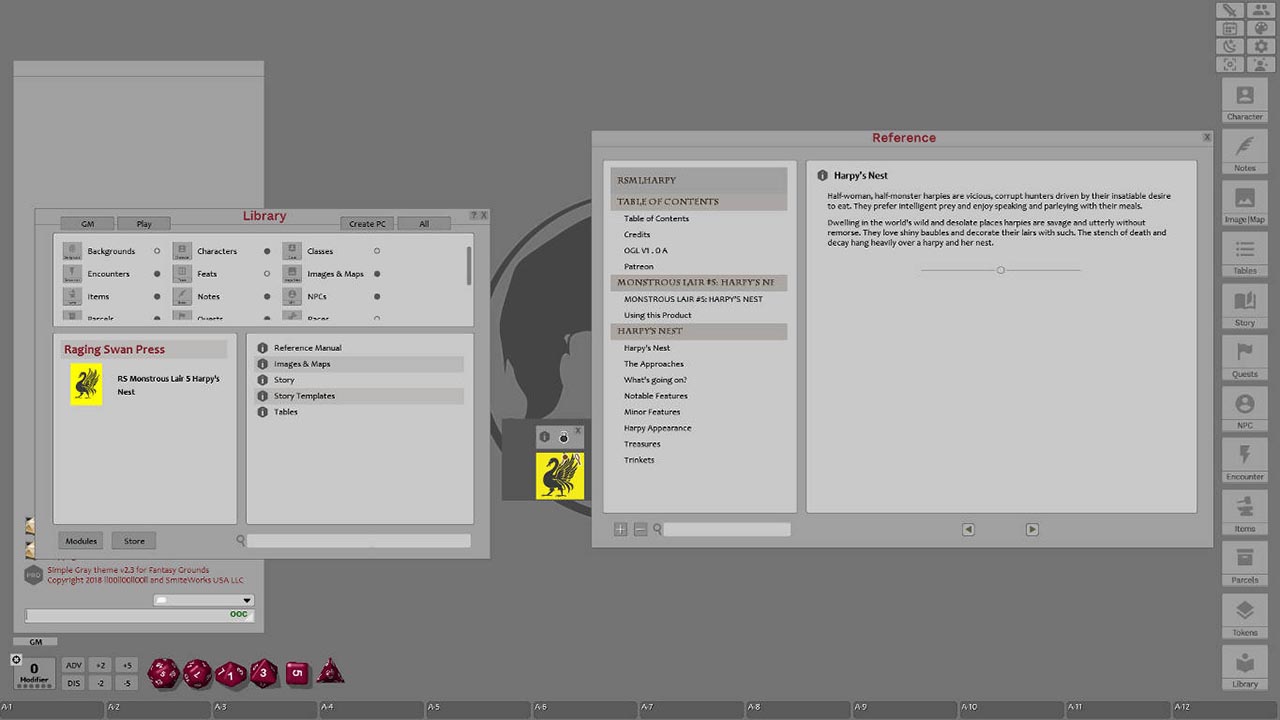Click the Modules button in the Library
1280x720 pixels.
click(80, 540)
